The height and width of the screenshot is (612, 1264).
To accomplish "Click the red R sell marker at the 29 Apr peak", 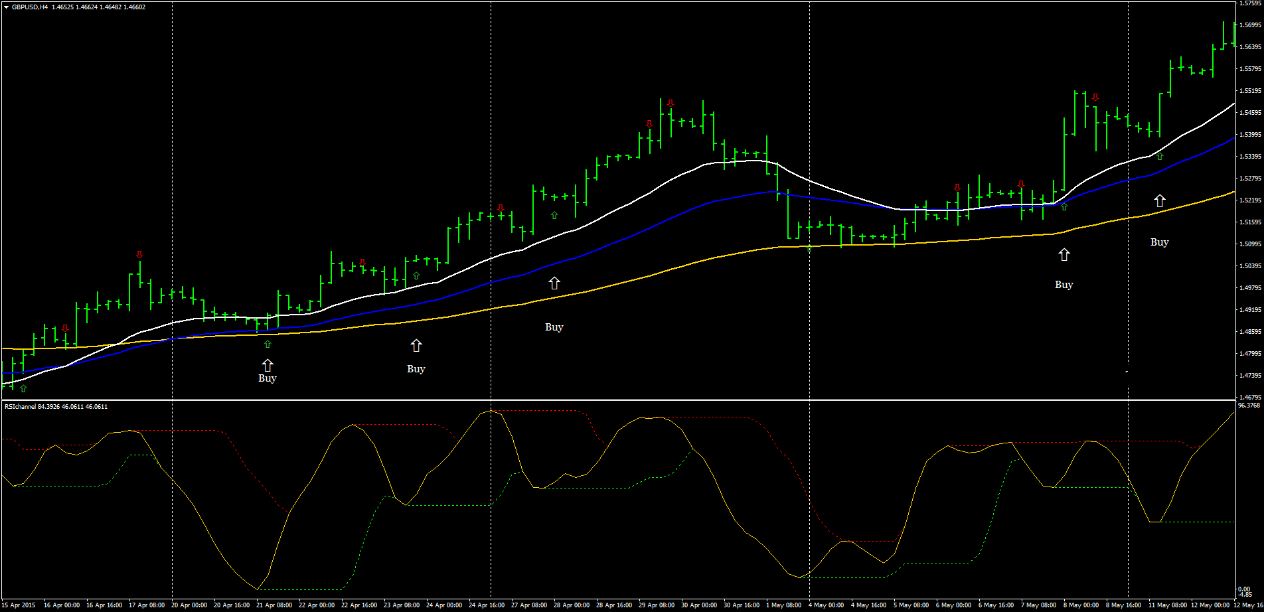I will click(670, 102).
